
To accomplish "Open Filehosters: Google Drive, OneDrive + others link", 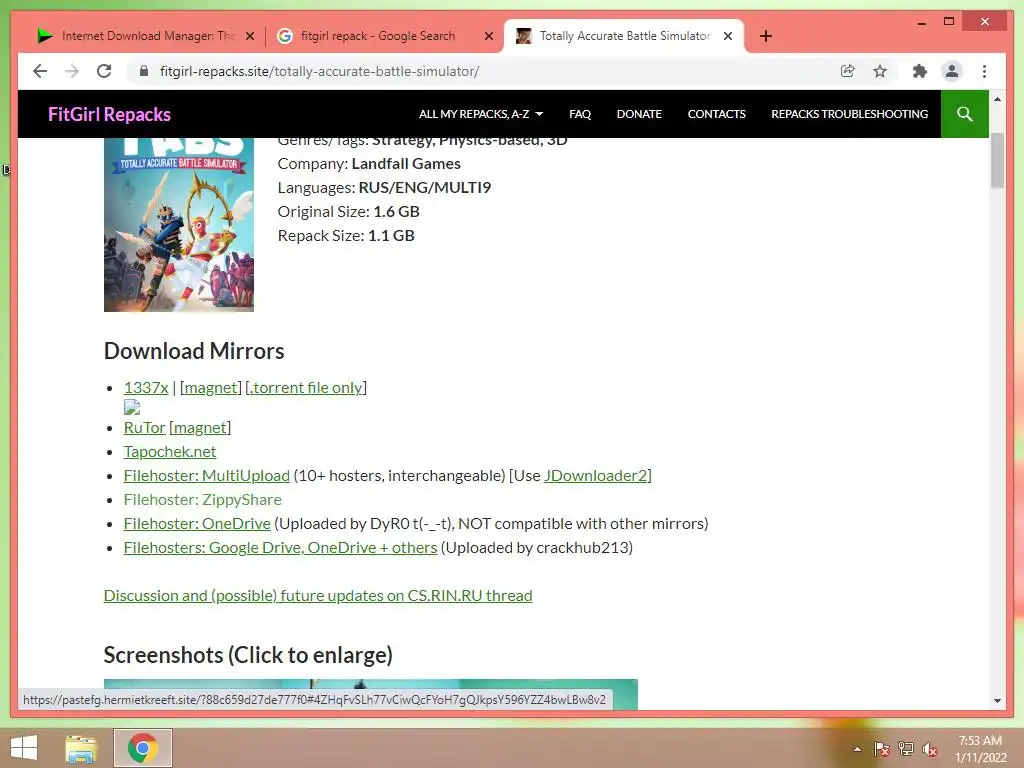I will tap(280, 547).
